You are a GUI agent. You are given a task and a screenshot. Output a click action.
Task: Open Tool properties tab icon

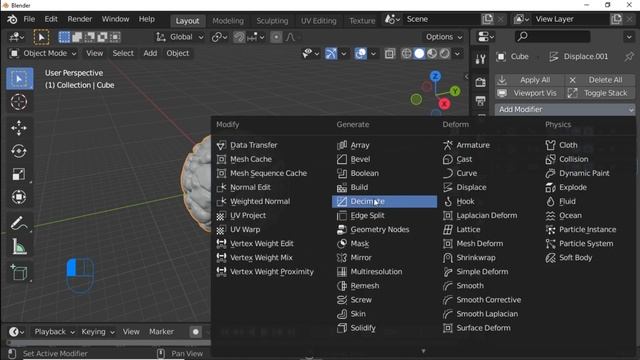(480, 59)
